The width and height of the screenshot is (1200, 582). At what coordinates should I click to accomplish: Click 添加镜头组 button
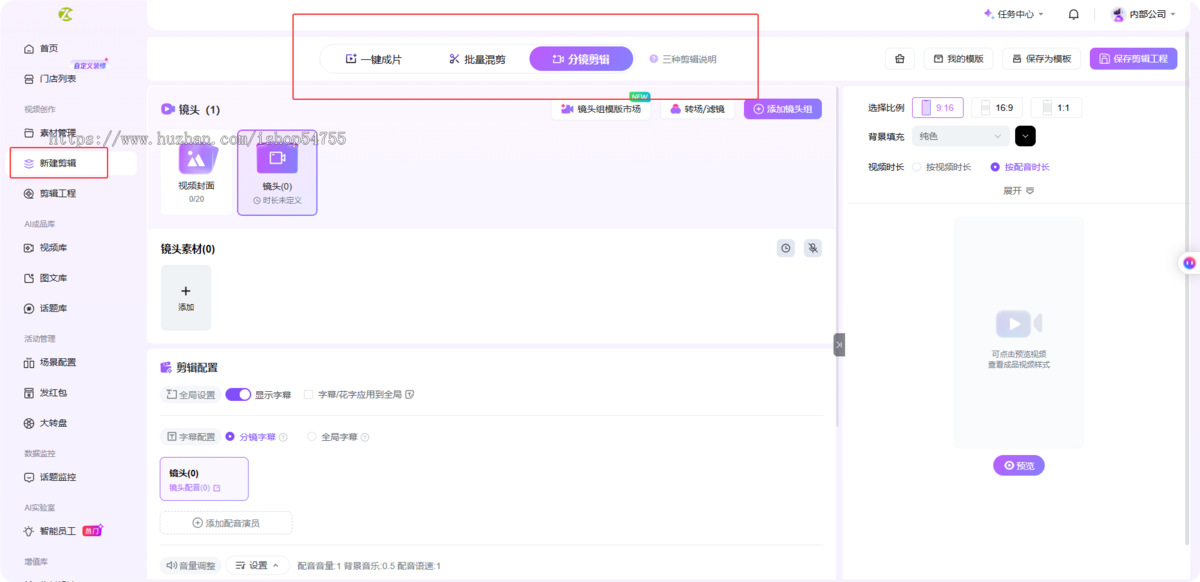pyautogui.click(x=783, y=109)
